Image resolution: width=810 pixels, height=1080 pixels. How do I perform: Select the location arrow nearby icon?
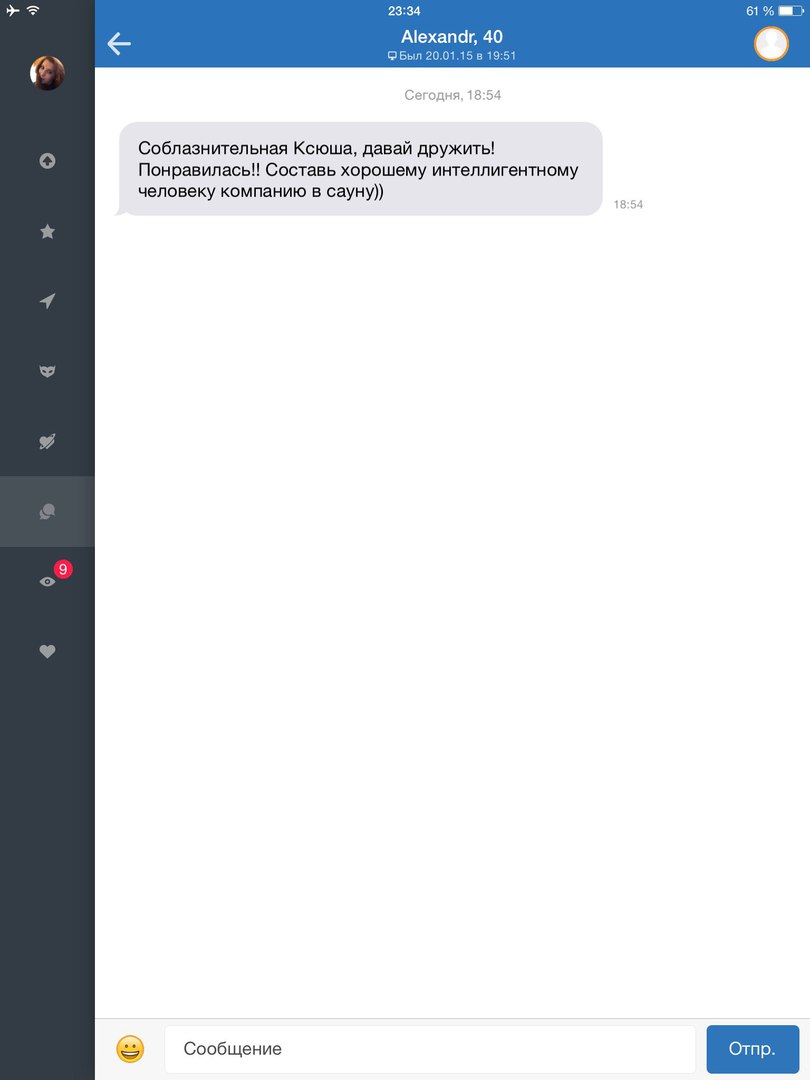47,301
